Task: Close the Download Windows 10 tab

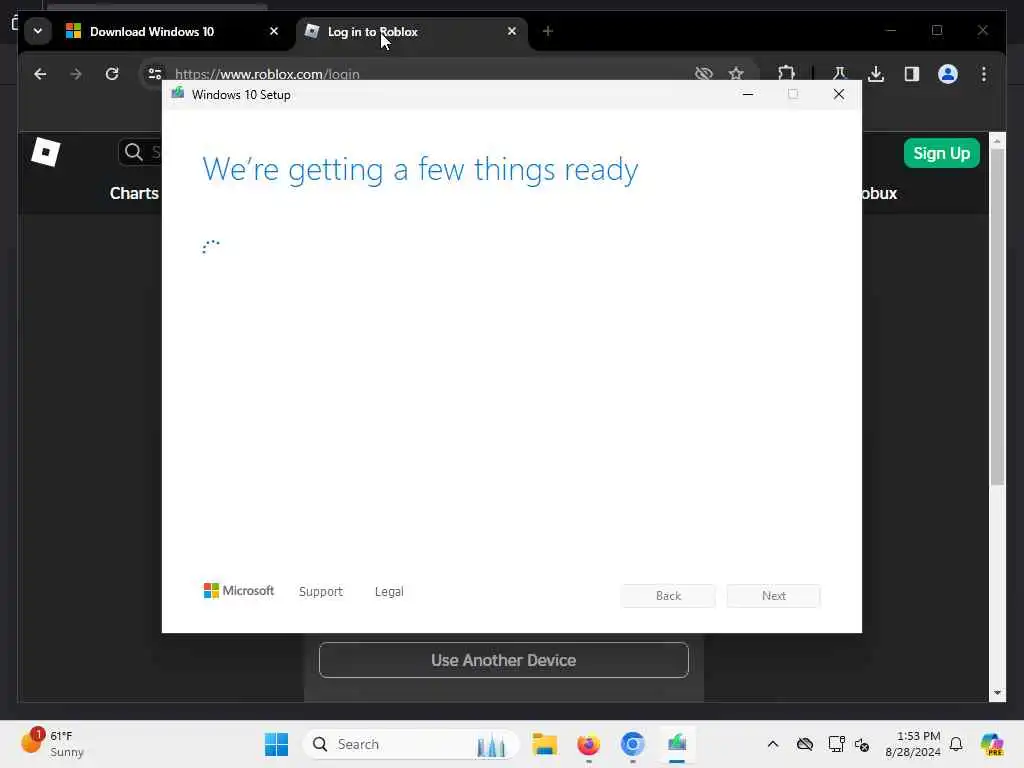Action: tap(274, 31)
